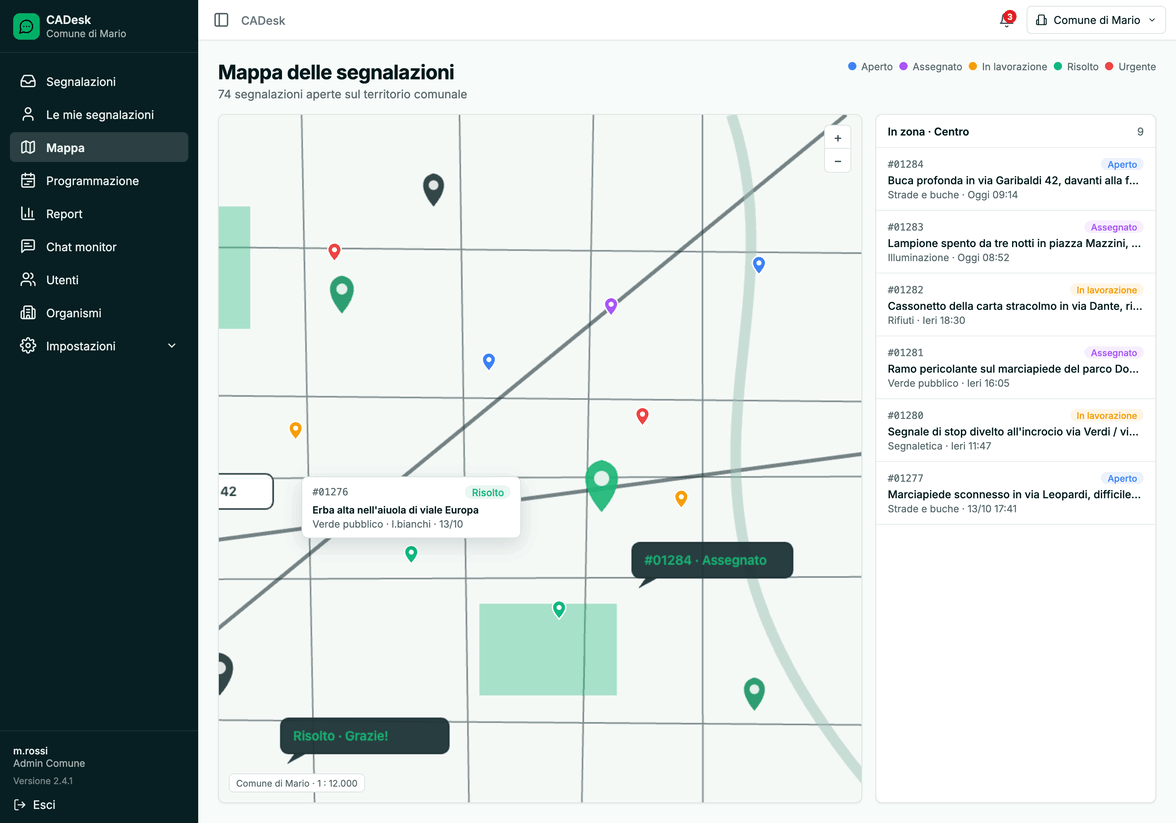
Task: Open report #01282 Cassonetto della carta
Action: pos(1016,305)
